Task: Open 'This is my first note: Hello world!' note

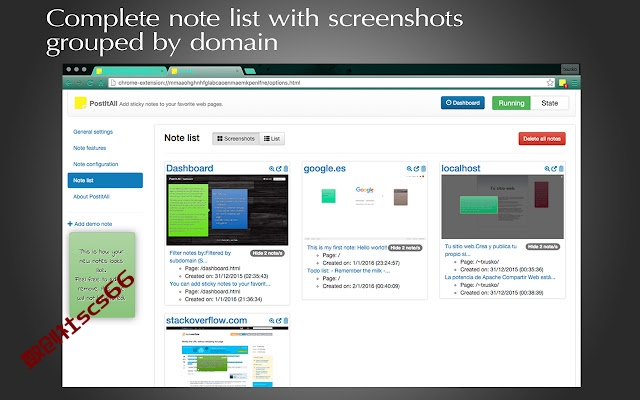Action: tap(347, 247)
